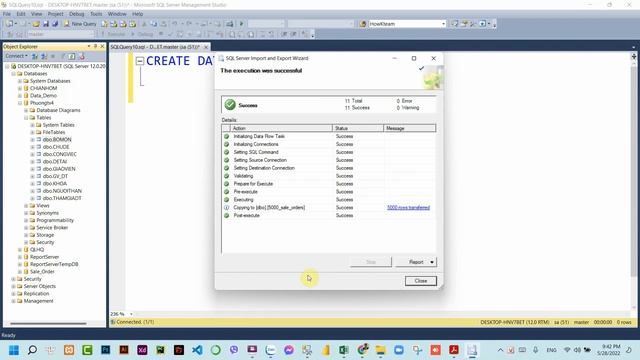The height and width of the screenshot is (360, 640).
Task: Expand the Sale_Order database node
Action: point(20,271)
